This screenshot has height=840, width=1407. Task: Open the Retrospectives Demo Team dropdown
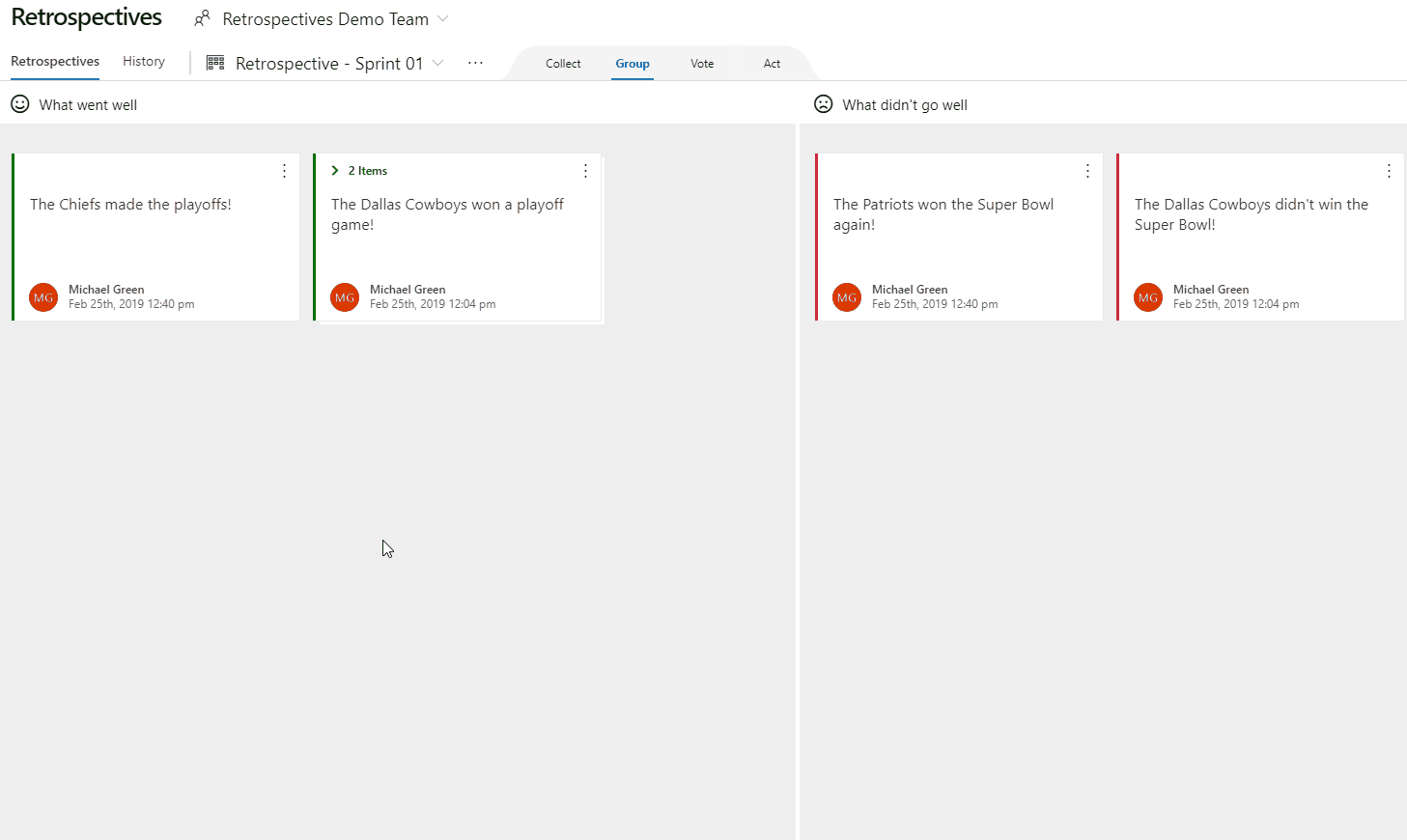click(442, 18)
